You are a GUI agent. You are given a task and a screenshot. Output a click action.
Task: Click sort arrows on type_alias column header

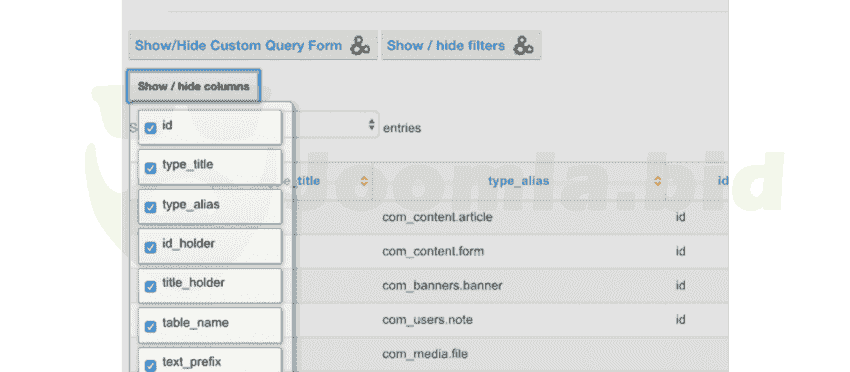coord(658,181)
